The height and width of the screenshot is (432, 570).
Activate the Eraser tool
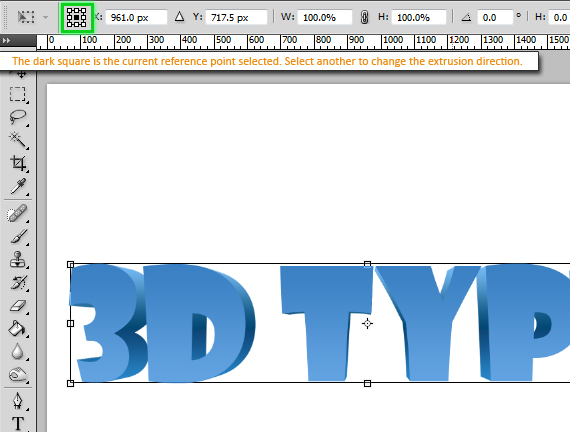(18, 306)
